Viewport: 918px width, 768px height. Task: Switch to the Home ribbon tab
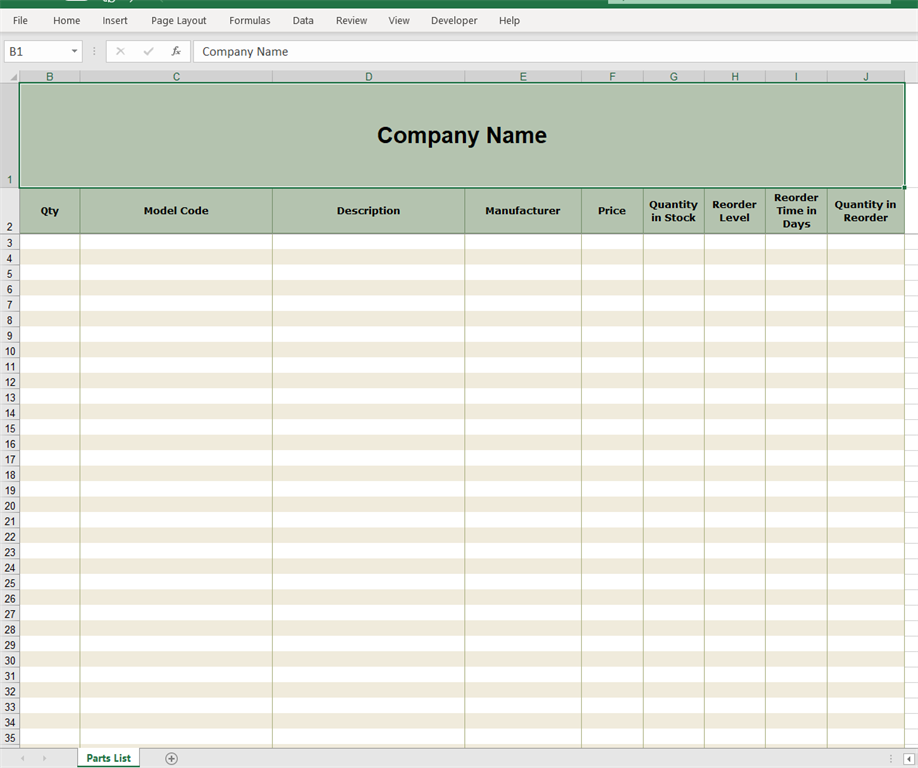pyautogui.click(x=66, y=20)
